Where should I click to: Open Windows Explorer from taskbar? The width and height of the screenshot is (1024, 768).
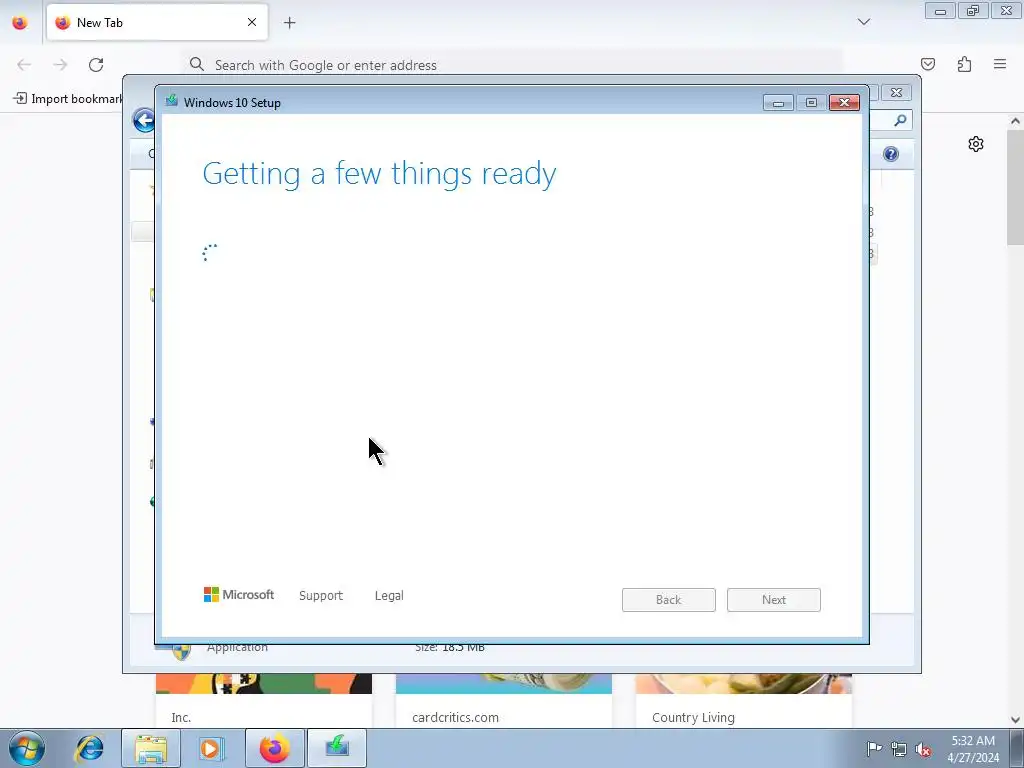pos(151,748)
